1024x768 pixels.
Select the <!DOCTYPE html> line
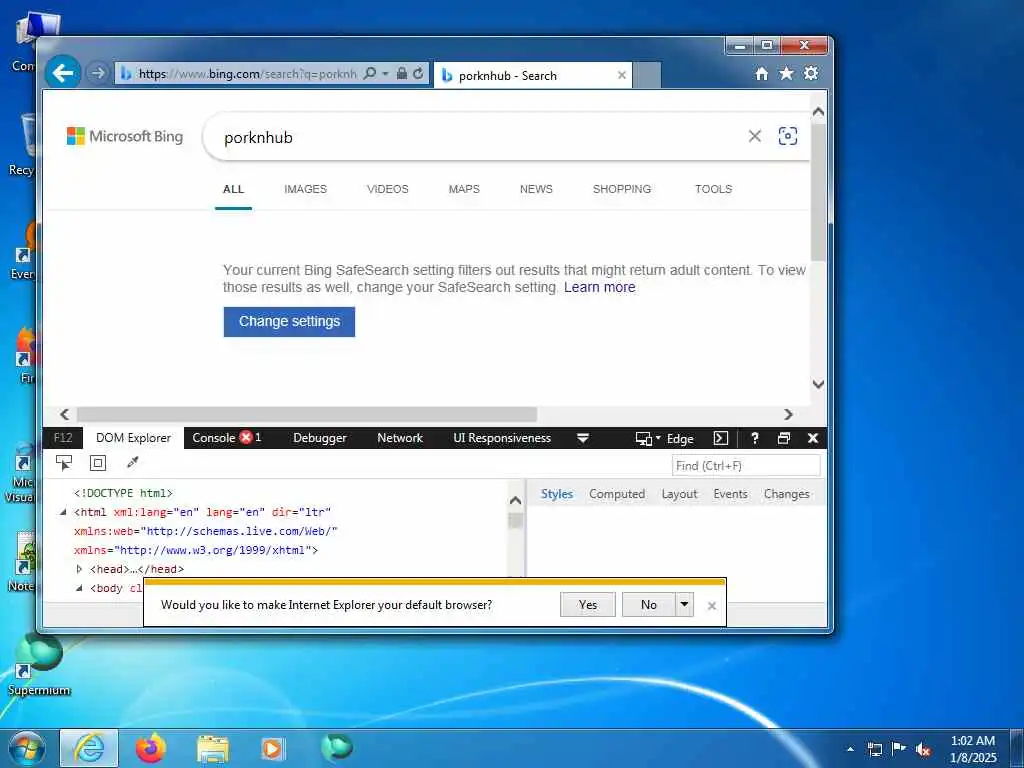tap(123, 493)
